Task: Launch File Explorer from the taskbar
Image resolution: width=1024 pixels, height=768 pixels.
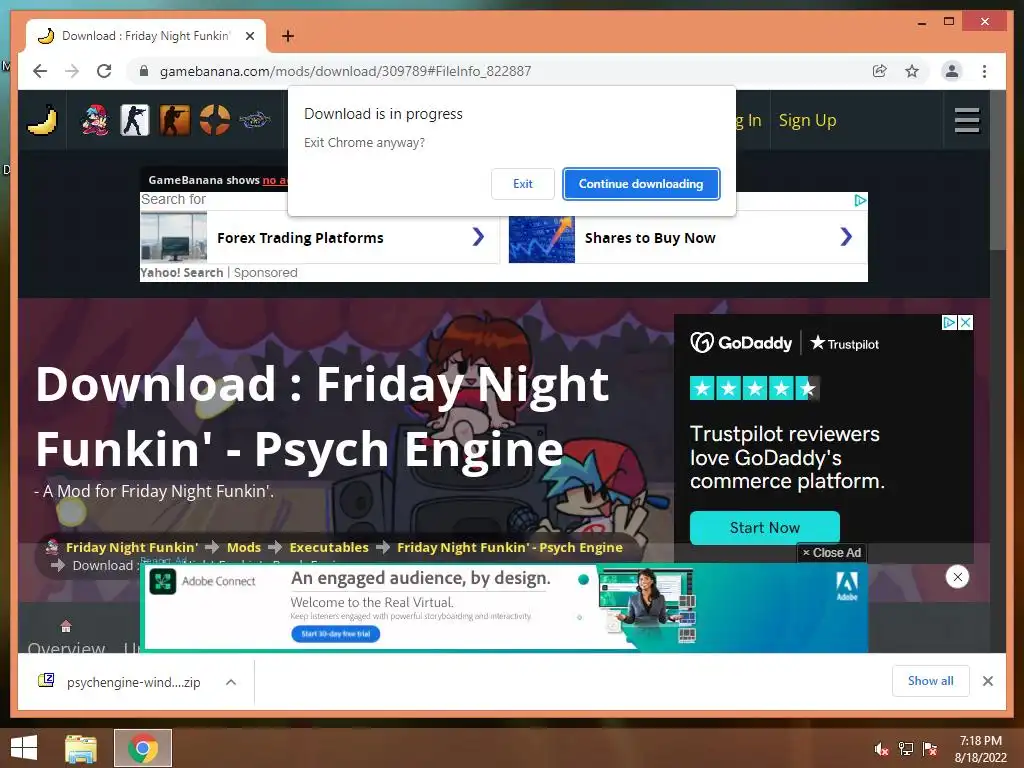Action: pyautogui.click(x=81, y=748)
